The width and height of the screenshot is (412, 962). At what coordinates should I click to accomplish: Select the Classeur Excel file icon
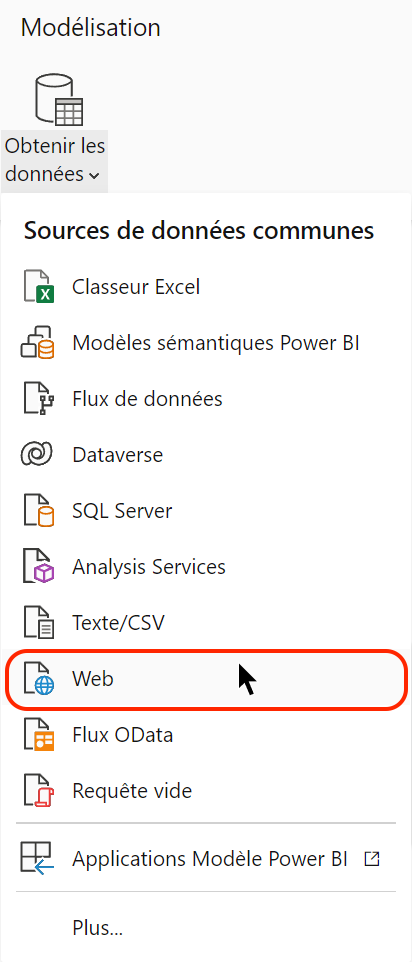(39, 287)
